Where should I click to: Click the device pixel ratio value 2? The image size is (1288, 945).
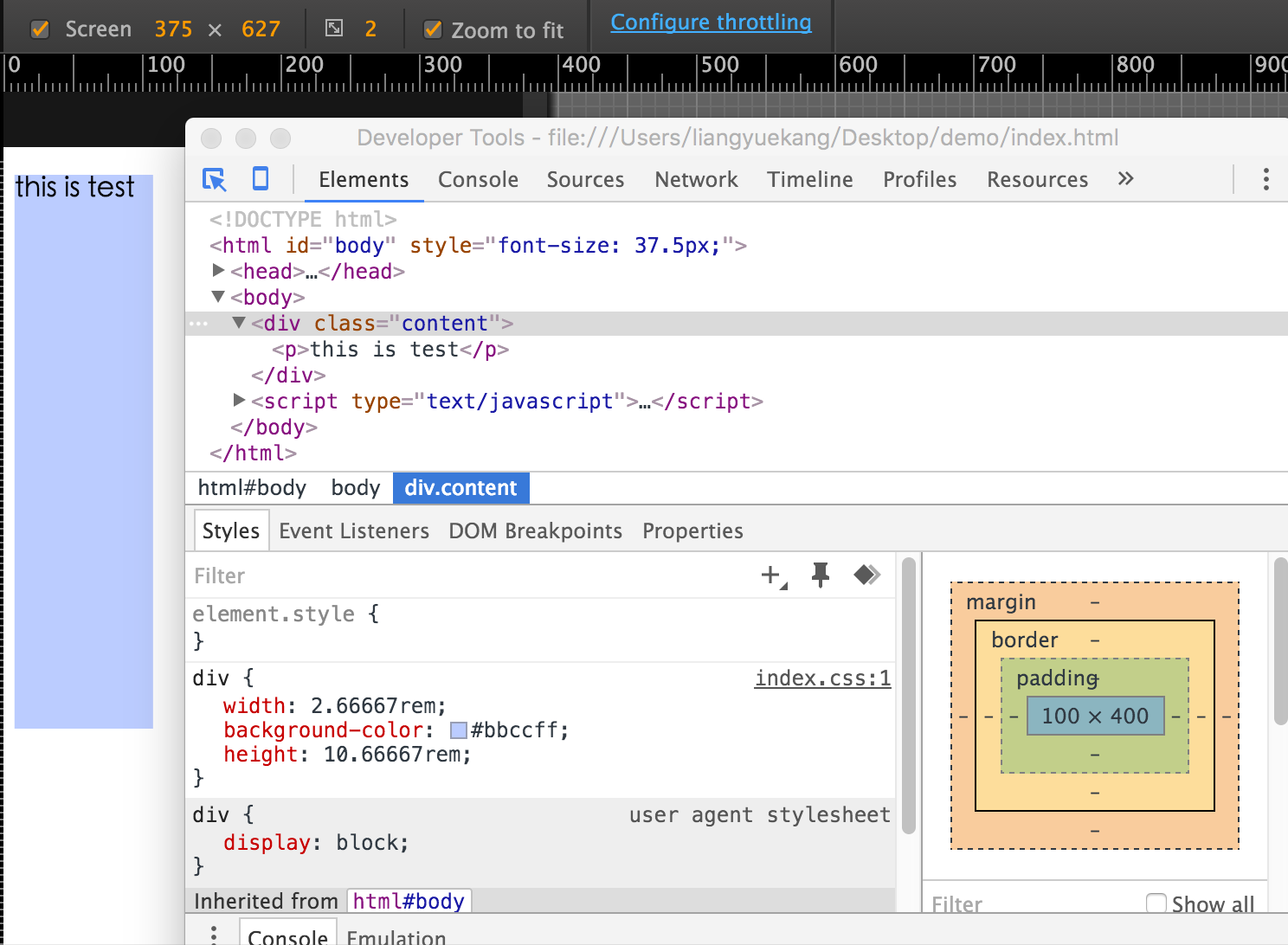click(x=370, y=29)
